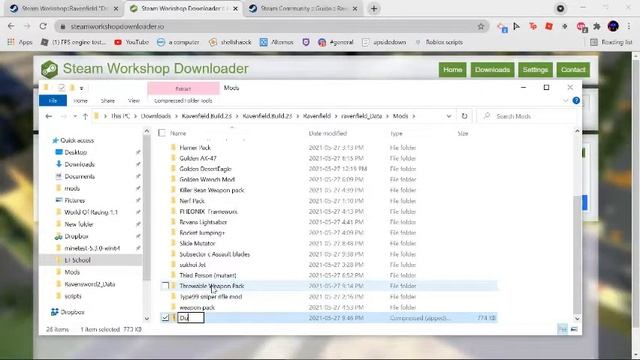Click the file rename text box
The image size is (640, 360).
tap(191, 318)
